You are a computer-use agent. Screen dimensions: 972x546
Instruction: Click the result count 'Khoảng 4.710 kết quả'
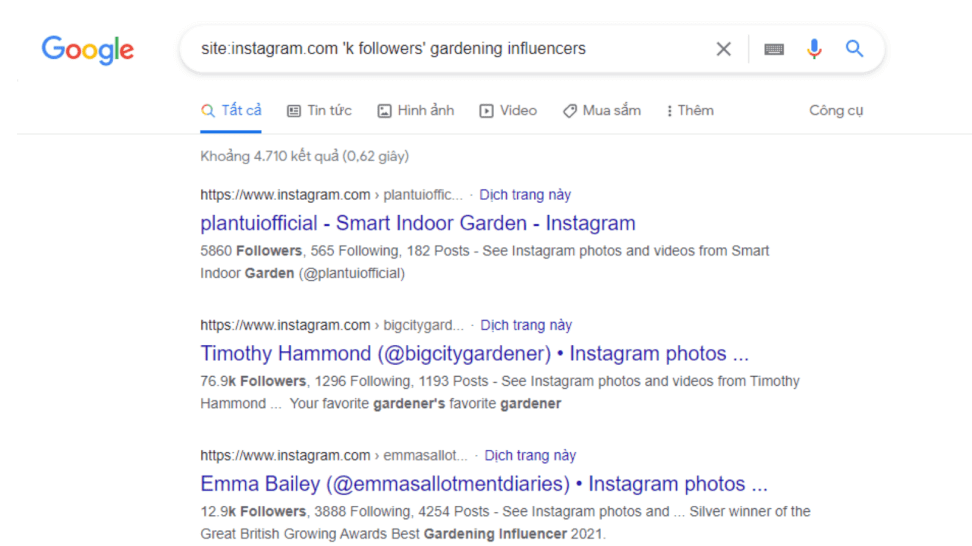pyautogui.click(x=304, y=156)
